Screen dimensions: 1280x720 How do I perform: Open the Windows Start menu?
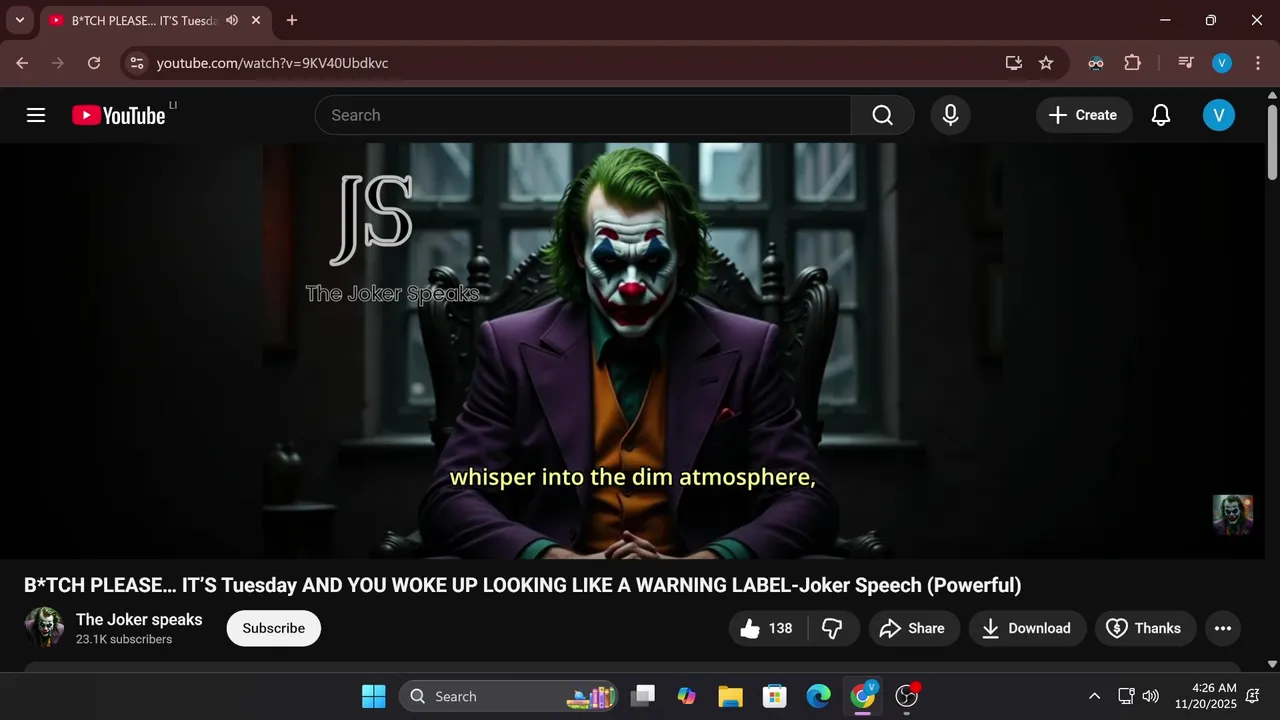coord(373,696)
